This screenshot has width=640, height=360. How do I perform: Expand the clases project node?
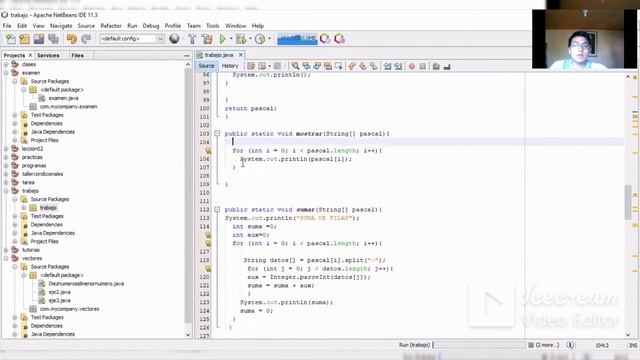pyautogui.click(x=6, y=64)
